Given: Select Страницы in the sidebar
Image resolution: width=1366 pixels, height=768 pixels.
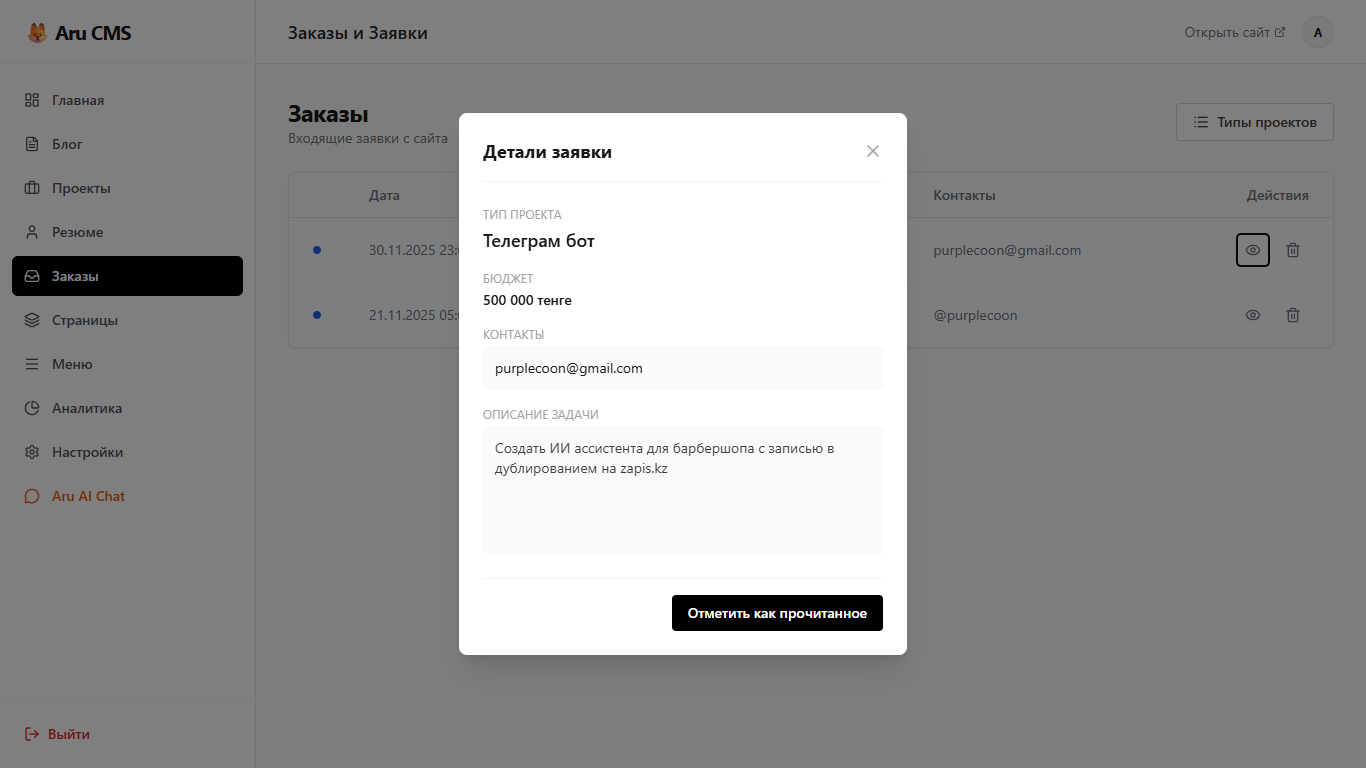Looking at the screenshot, I should (84, 320).
